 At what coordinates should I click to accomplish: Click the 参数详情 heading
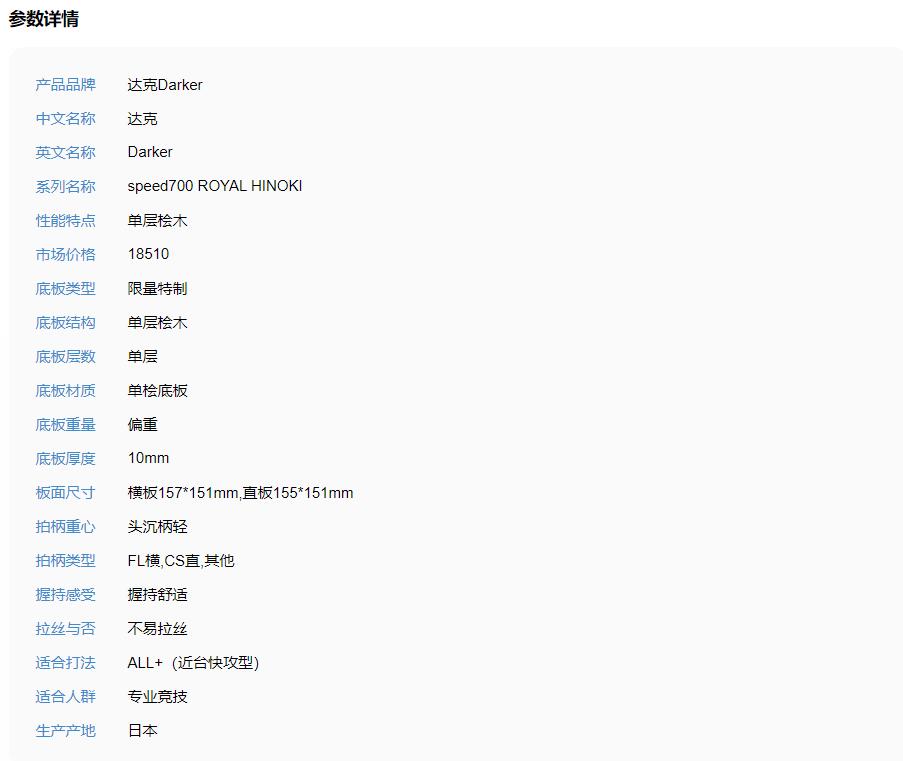point(44,19)
